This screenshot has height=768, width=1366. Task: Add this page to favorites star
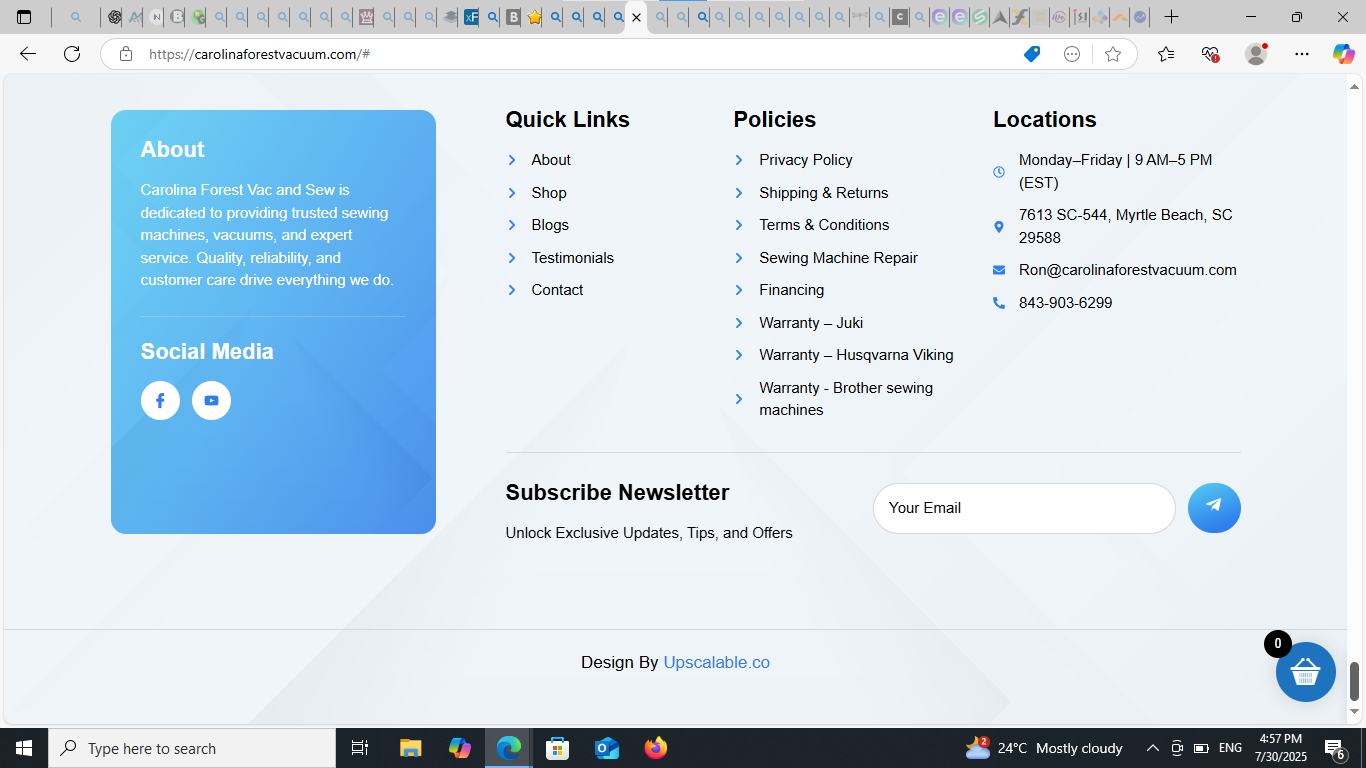[x=1113, y=54]
